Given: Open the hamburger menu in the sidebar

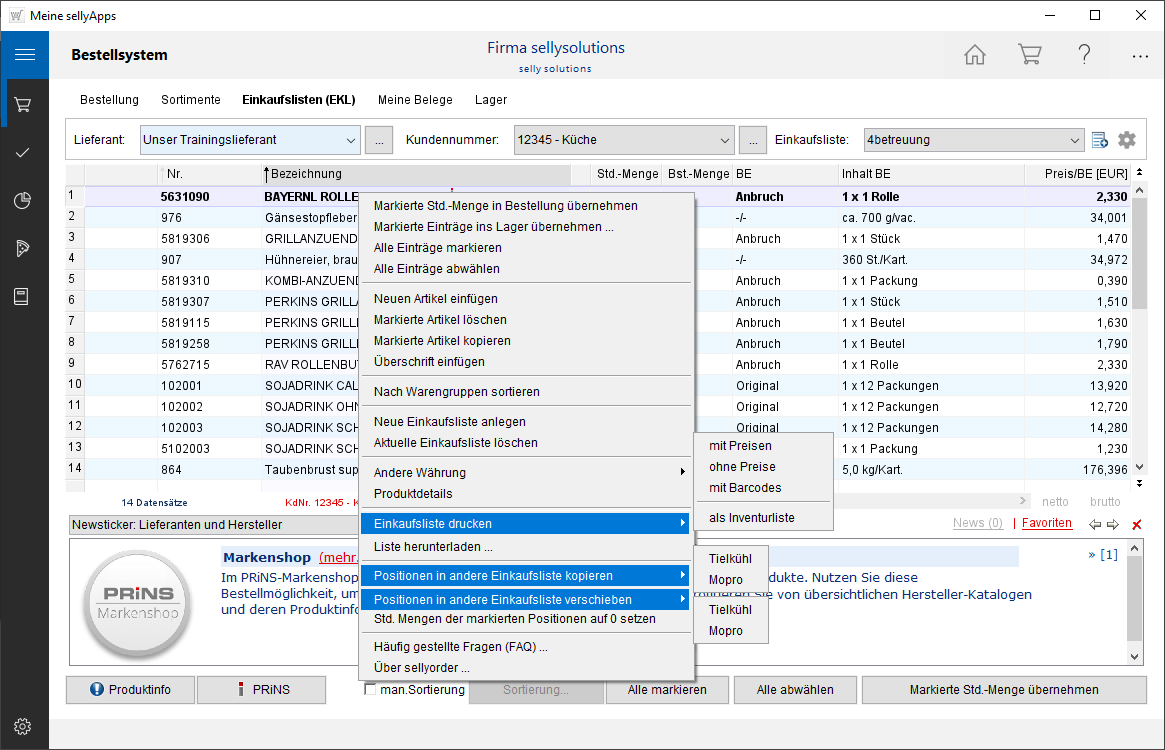Looking at the screenshot, I should 24,55.
